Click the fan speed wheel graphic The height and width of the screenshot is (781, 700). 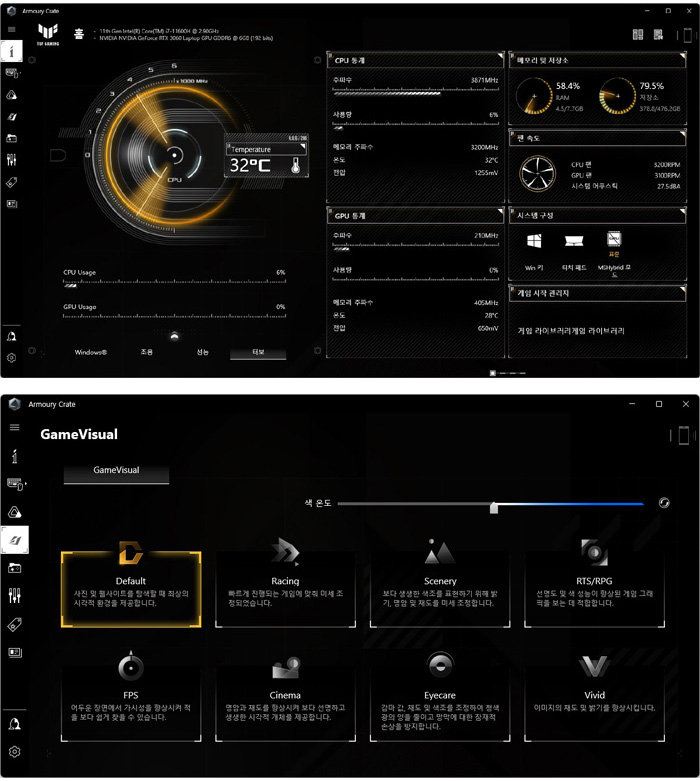538,173
